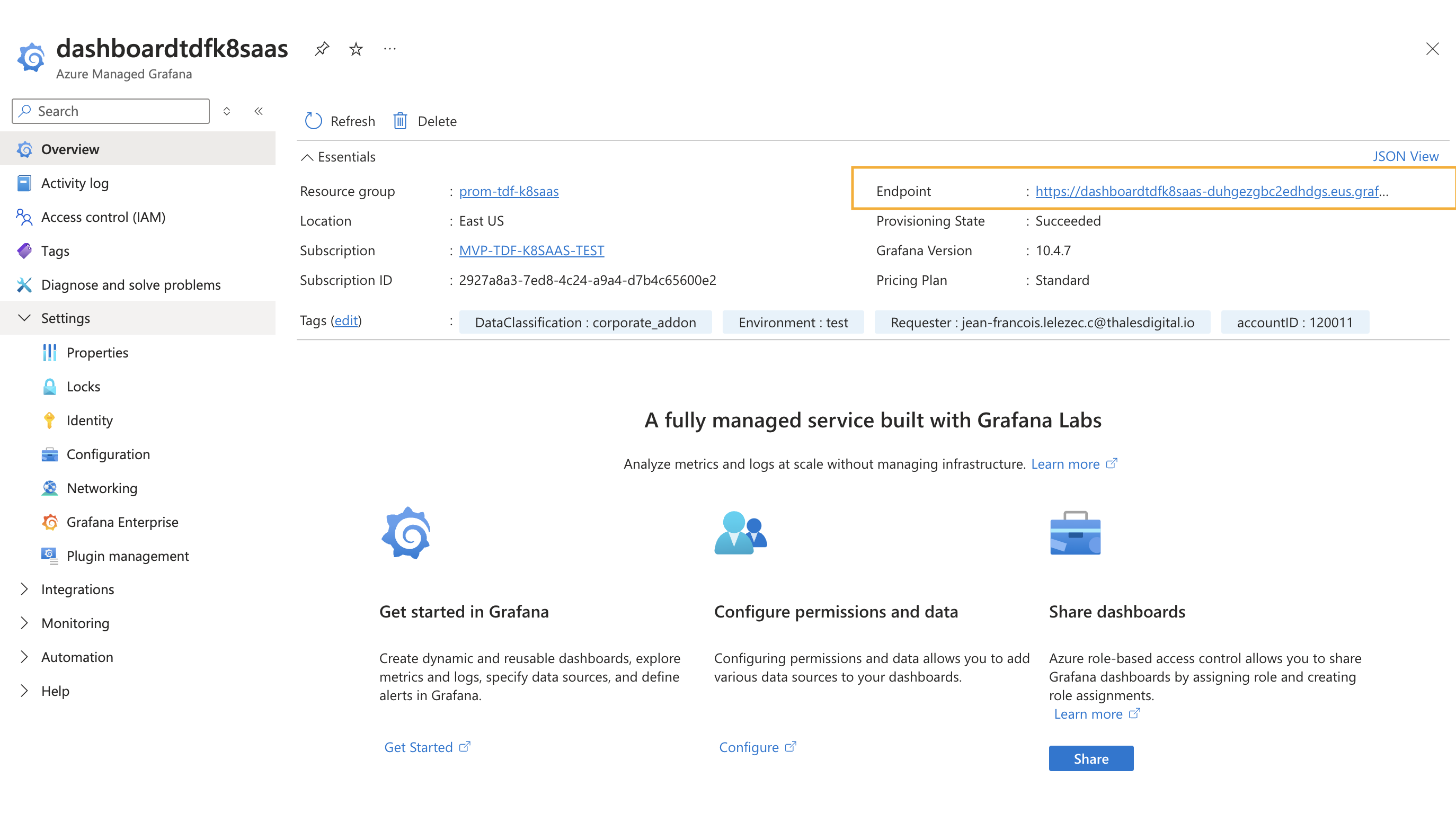The image size is (1456, 823).
Task: Click the Grafana Version 10.4.7 value
Action: pos(1053,251)
